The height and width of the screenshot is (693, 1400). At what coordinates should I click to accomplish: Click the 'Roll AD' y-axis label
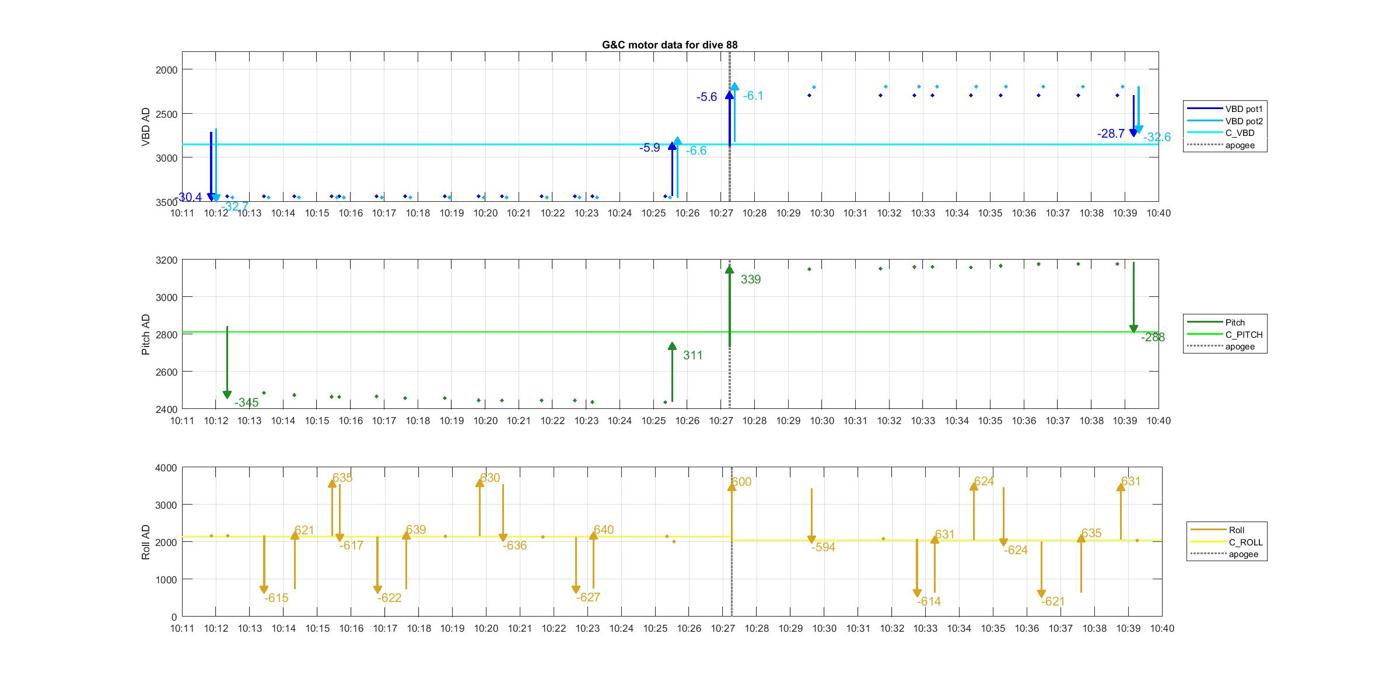(146, 541)
